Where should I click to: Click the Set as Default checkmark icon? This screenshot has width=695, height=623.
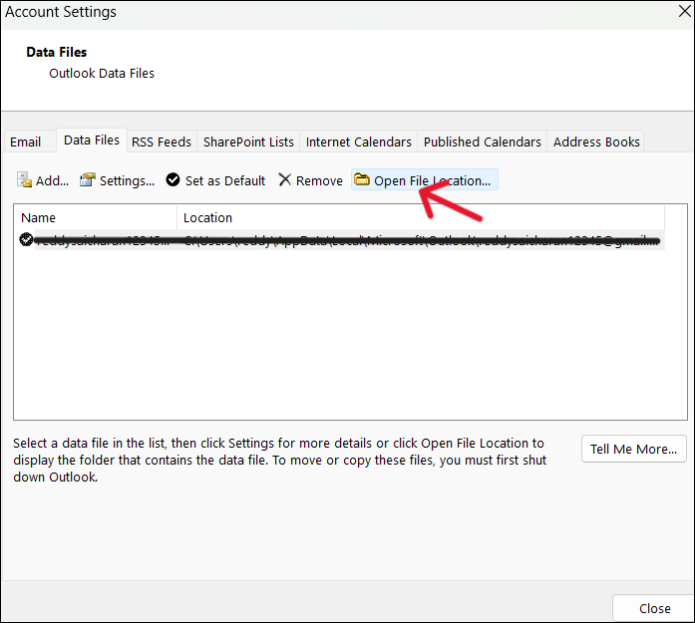click(173, 180)
